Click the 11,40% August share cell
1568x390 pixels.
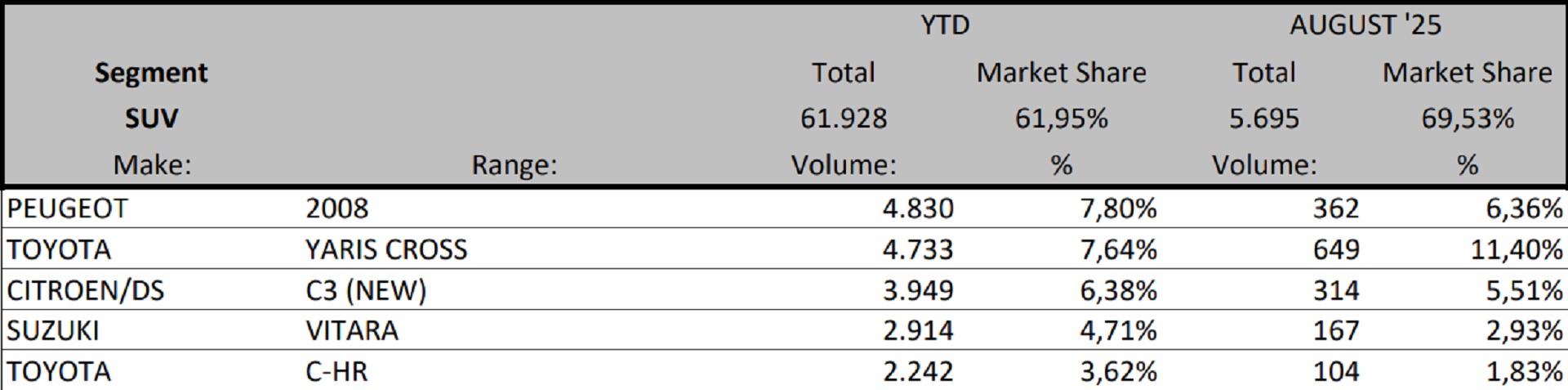click(x=1517, y=249)
